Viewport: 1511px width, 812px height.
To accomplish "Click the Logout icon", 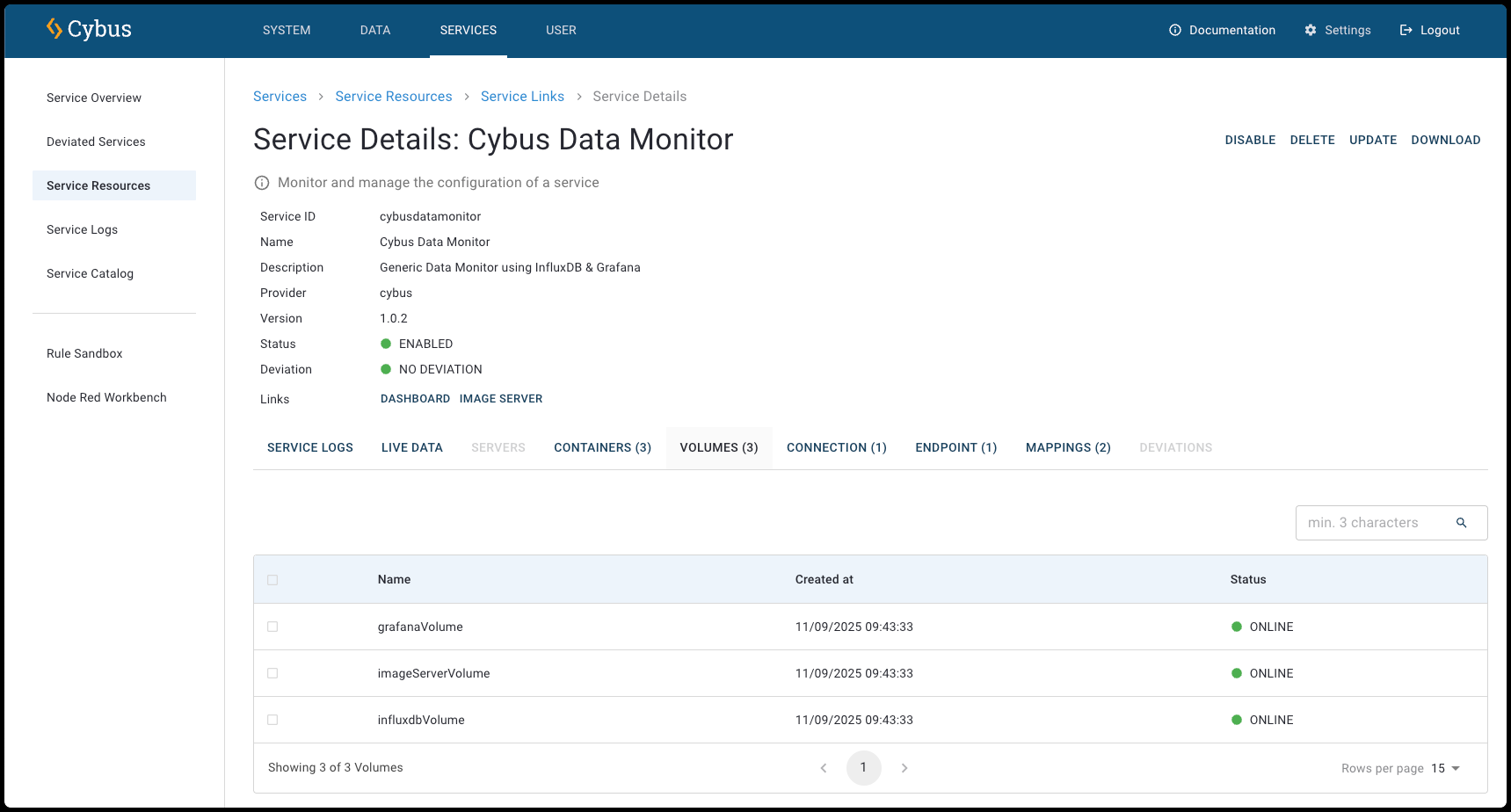I will click(x=1406, y=30).
